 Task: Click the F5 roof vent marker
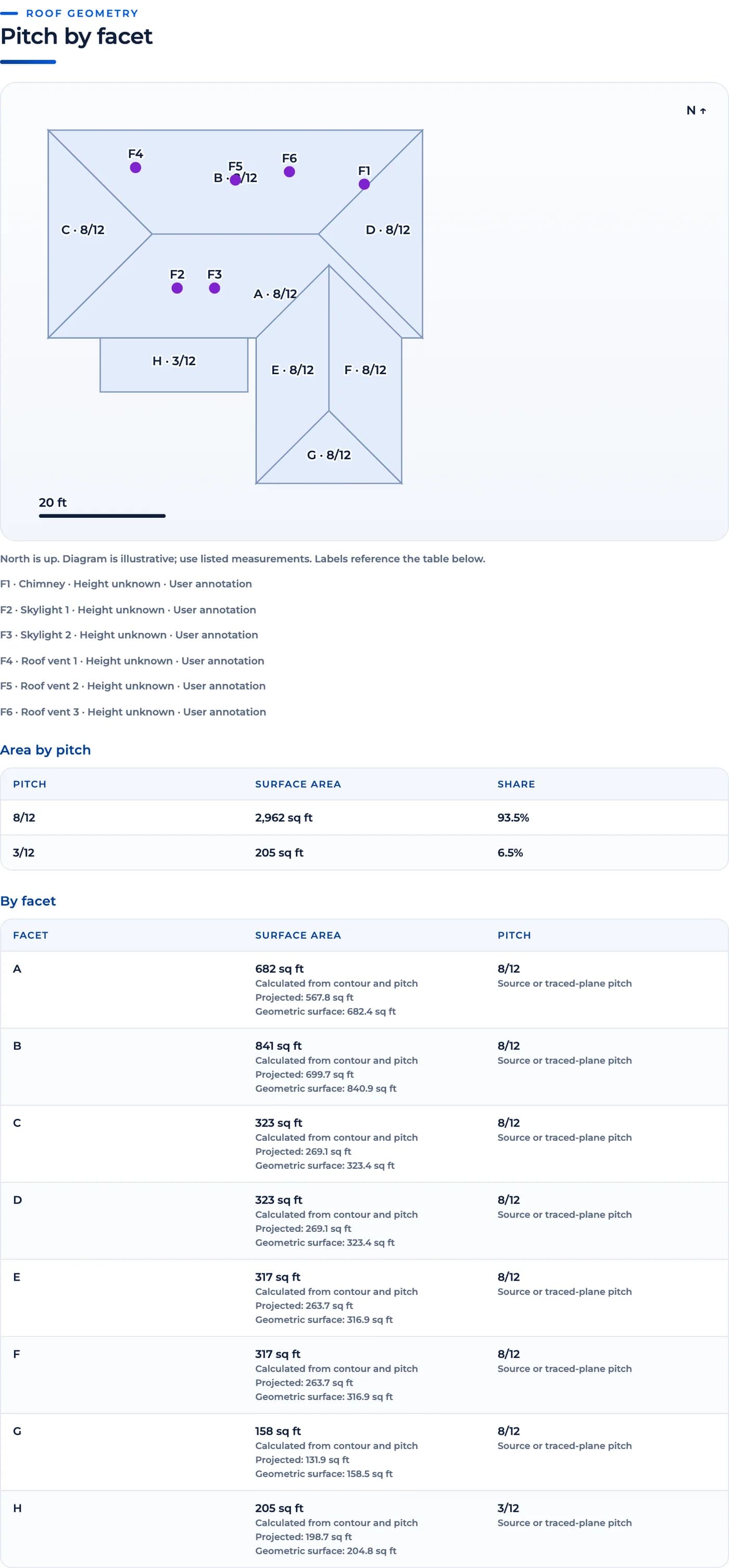[235, 180]
